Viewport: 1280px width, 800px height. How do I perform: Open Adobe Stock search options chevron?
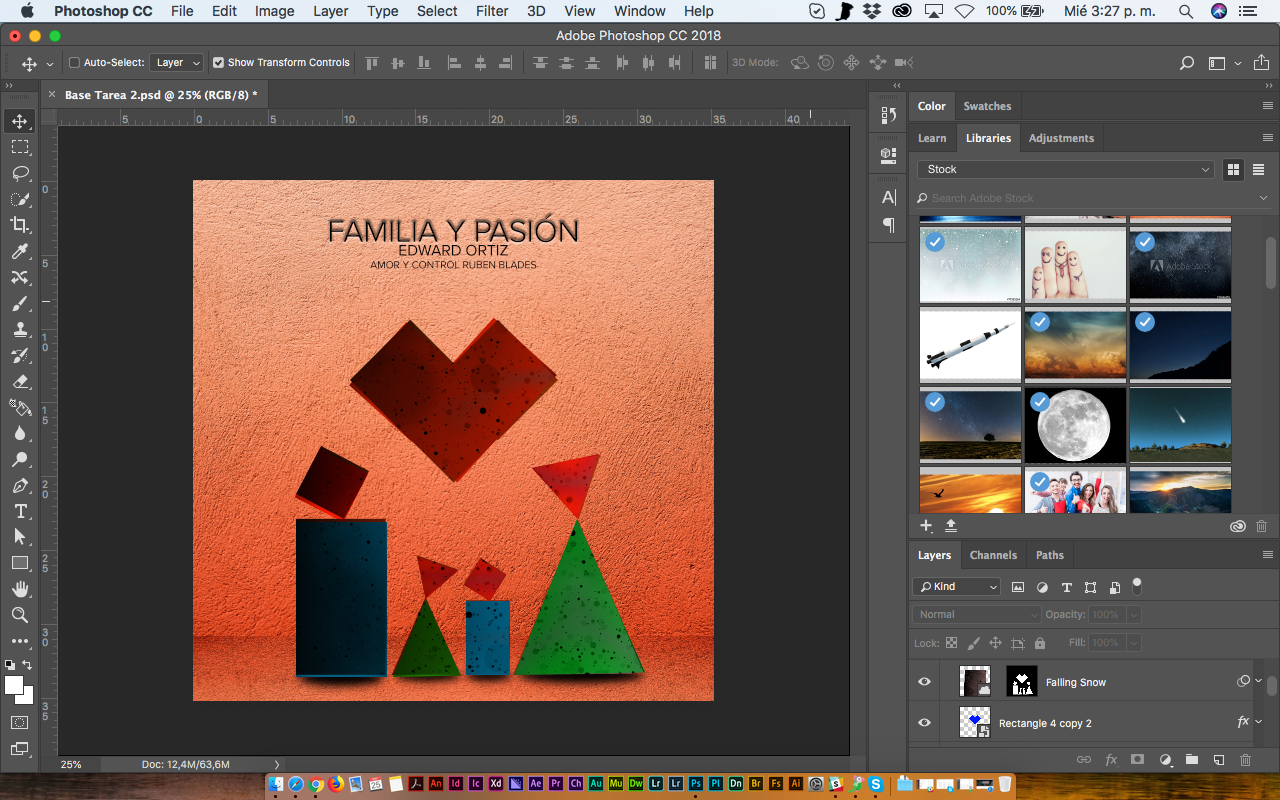pos(1263,198)
